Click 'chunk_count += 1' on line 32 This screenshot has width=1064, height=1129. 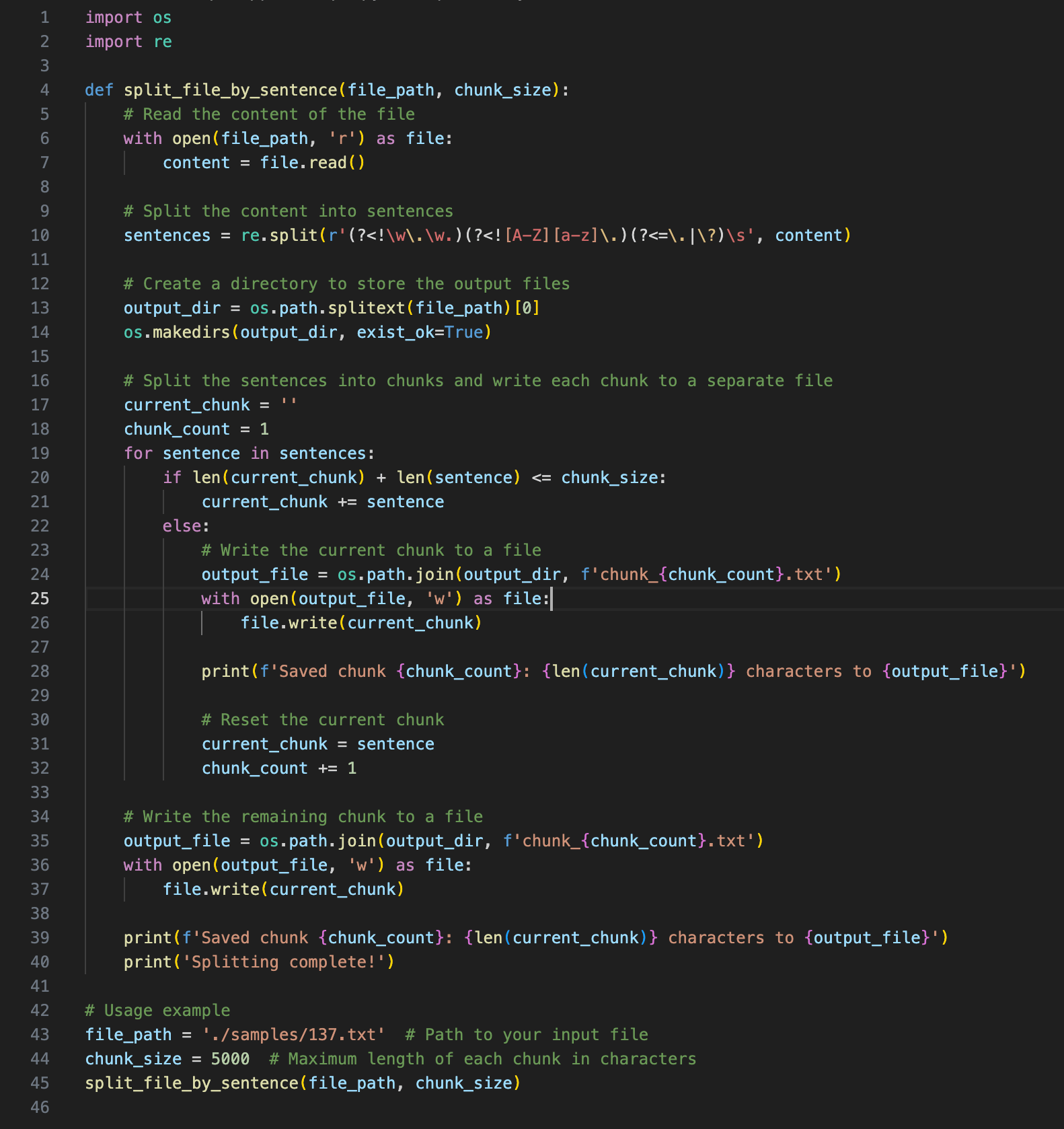point(279,768)
